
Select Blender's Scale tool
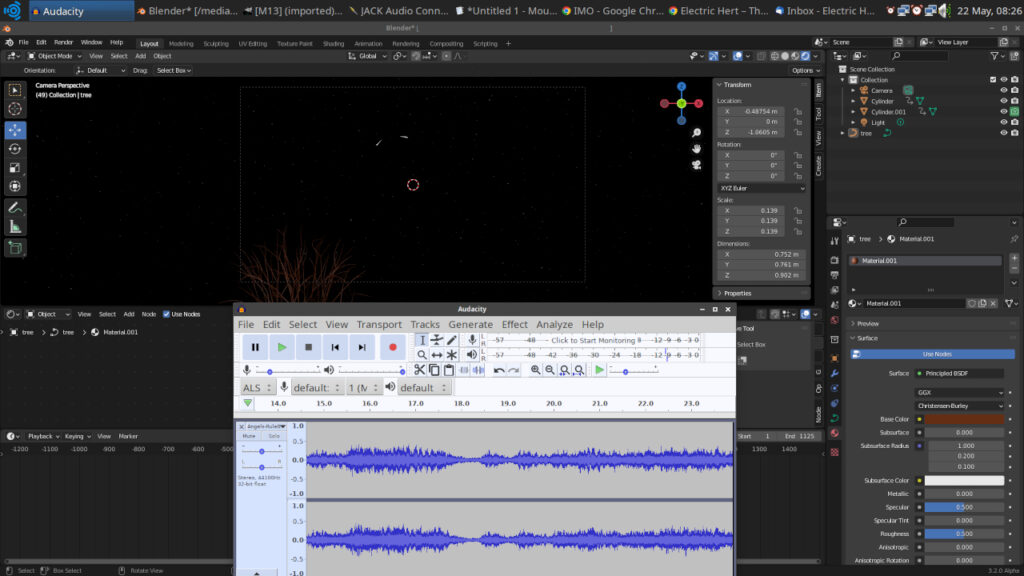coord(15,168)
